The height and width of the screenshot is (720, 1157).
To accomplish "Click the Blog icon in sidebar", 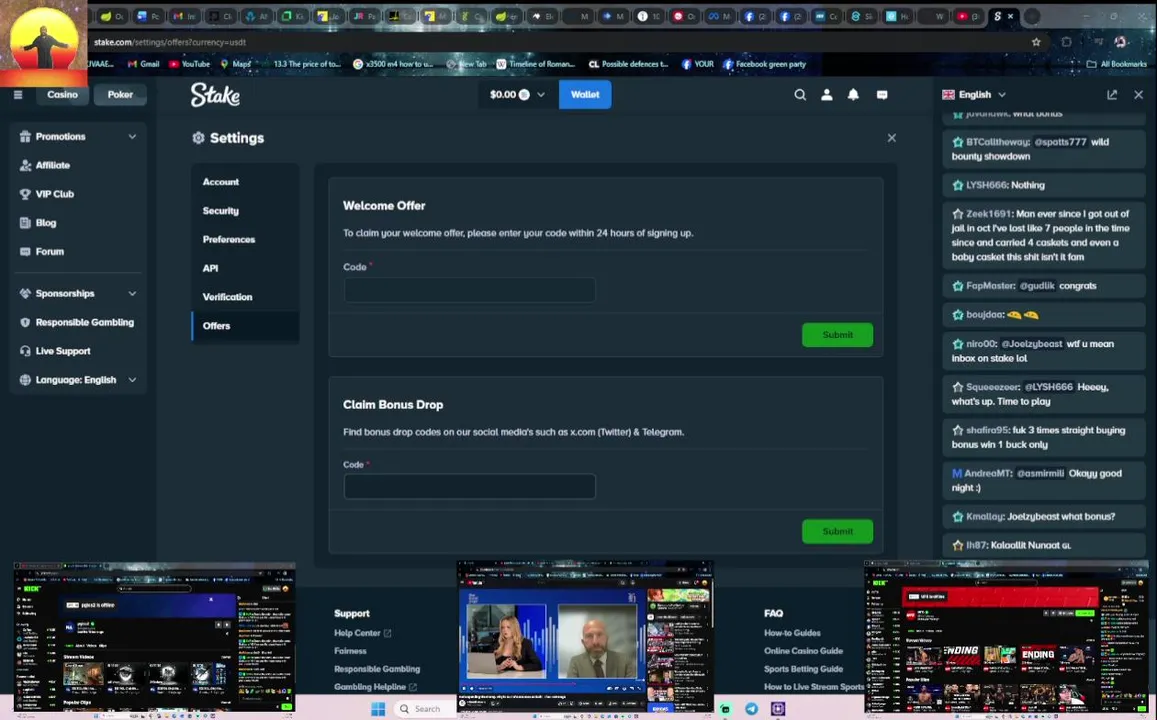I will click(x=25, y=223).
